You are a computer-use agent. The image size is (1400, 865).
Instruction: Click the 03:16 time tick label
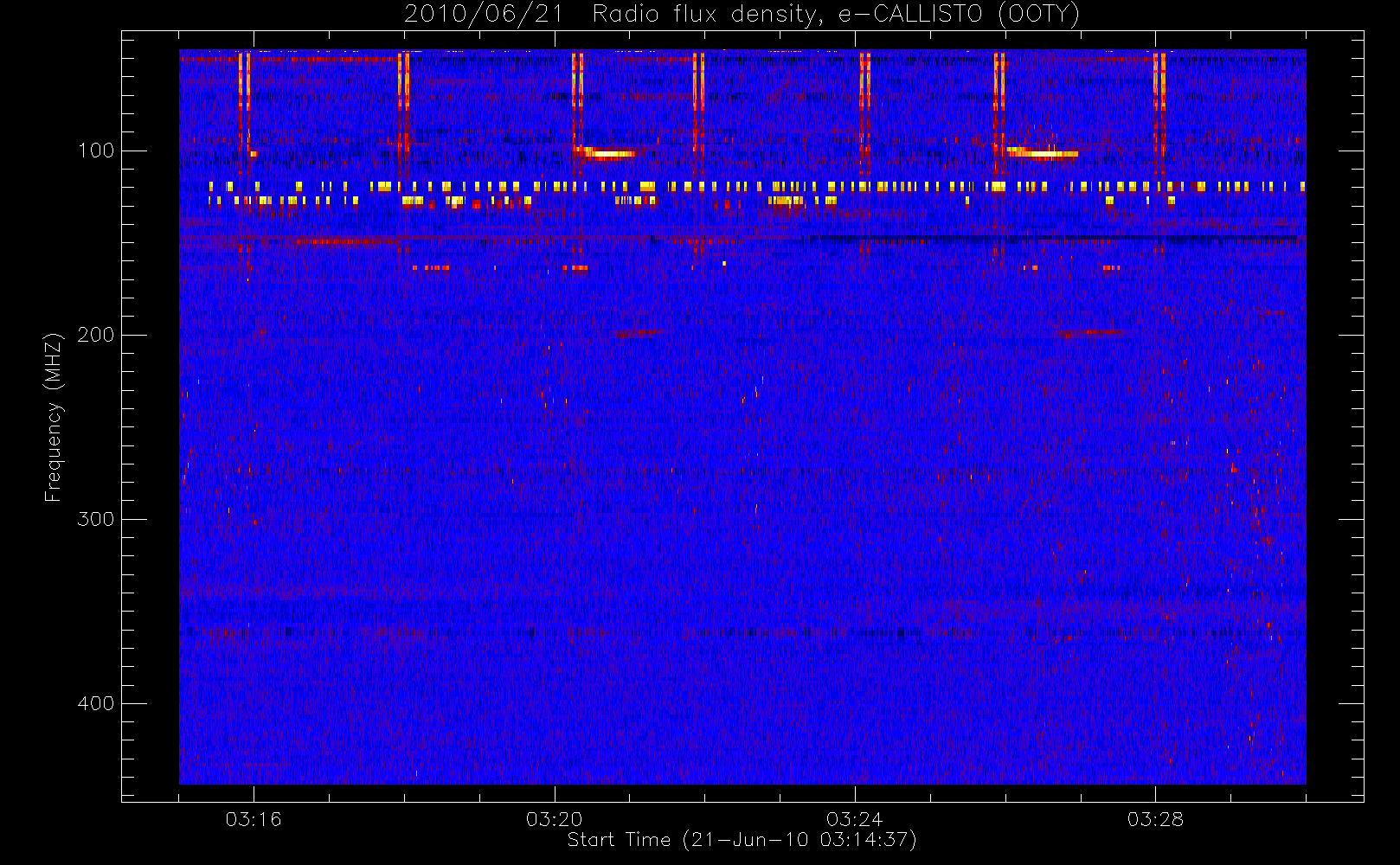(254, 819)
